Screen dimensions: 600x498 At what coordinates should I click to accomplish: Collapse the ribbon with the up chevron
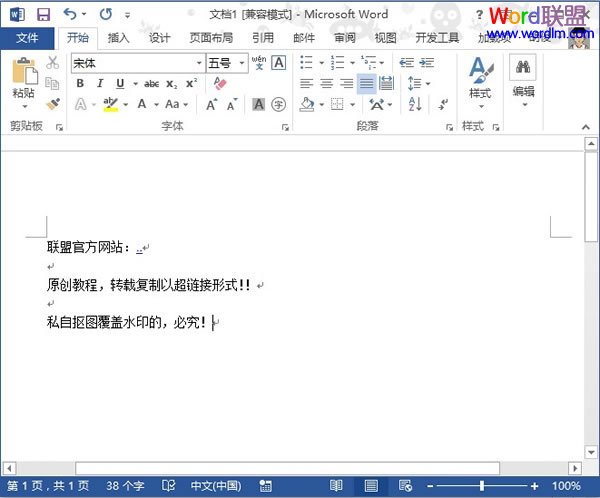586,127
